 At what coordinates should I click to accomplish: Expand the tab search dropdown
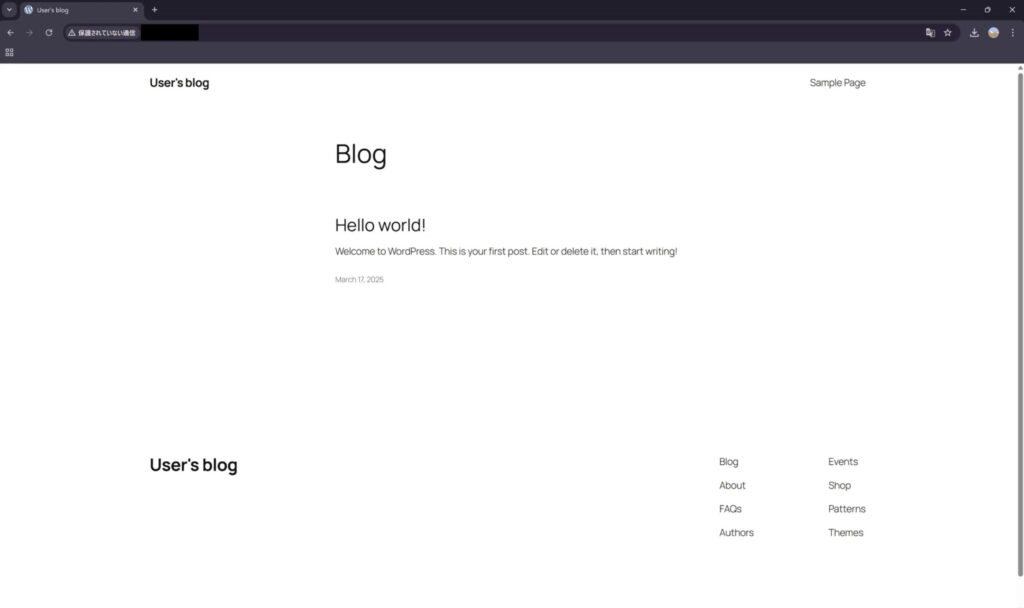pos(9,10)
